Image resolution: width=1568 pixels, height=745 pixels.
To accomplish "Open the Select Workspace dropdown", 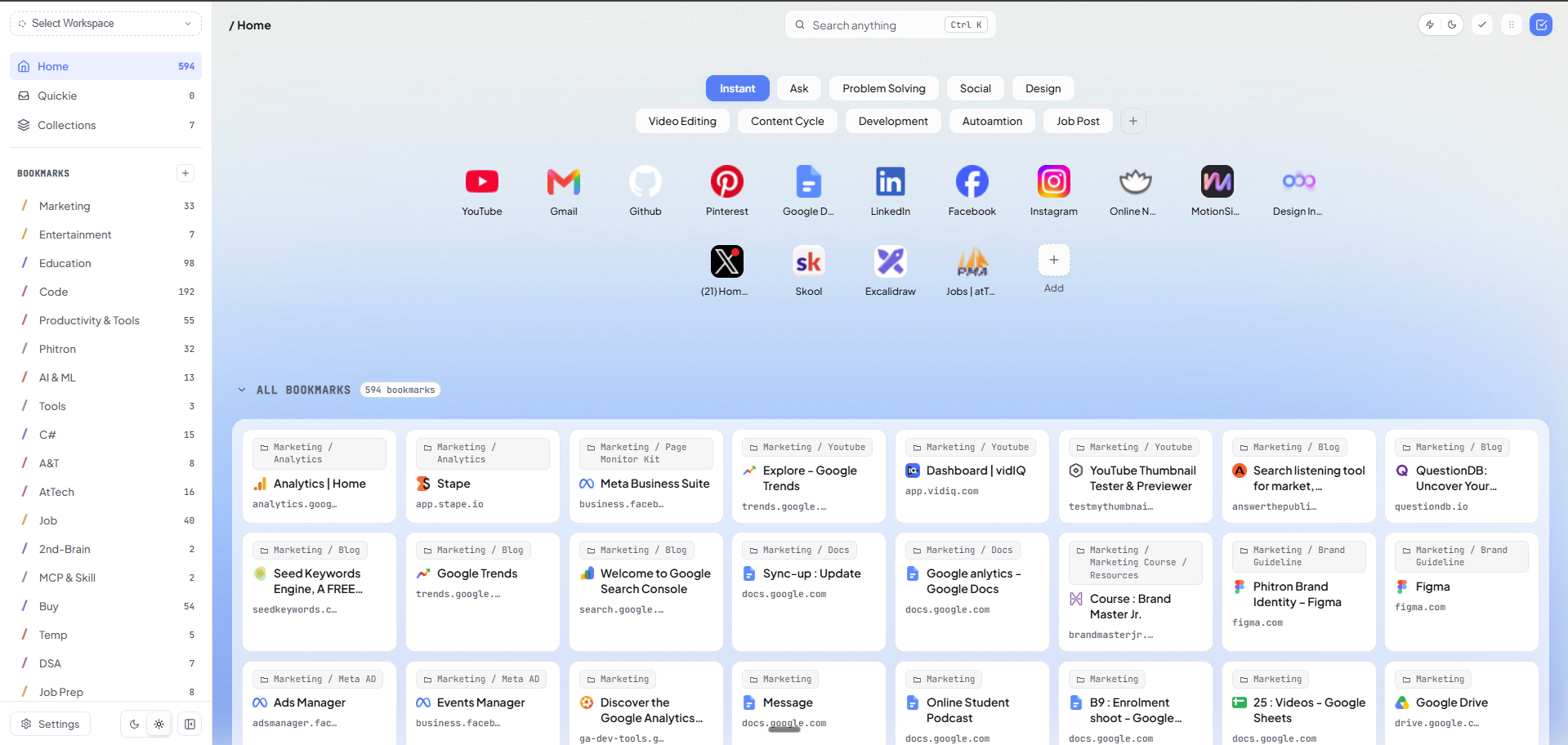I will pyautogui.click(x=105, y=24).
